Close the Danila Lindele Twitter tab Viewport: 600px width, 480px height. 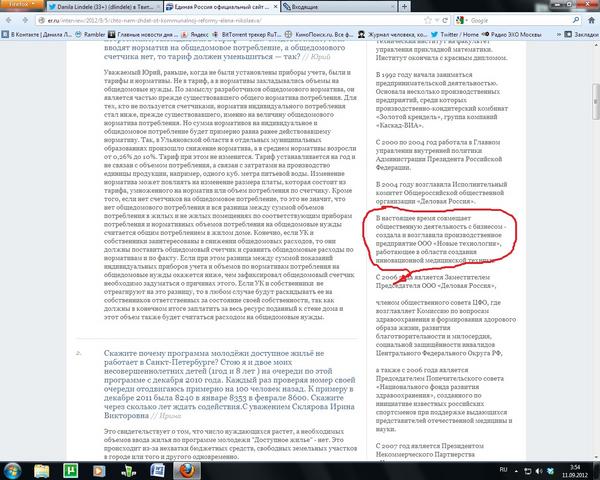click(159, 7)
